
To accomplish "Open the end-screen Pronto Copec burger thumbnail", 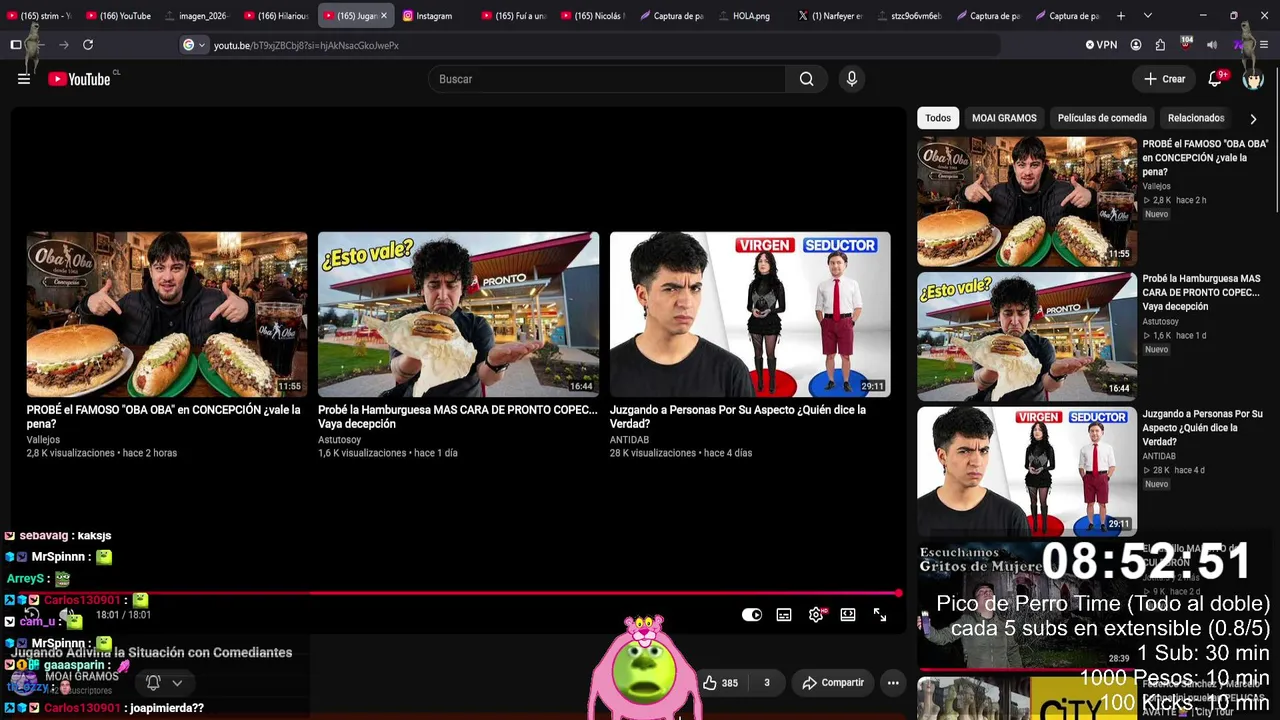I will [458, 315].
